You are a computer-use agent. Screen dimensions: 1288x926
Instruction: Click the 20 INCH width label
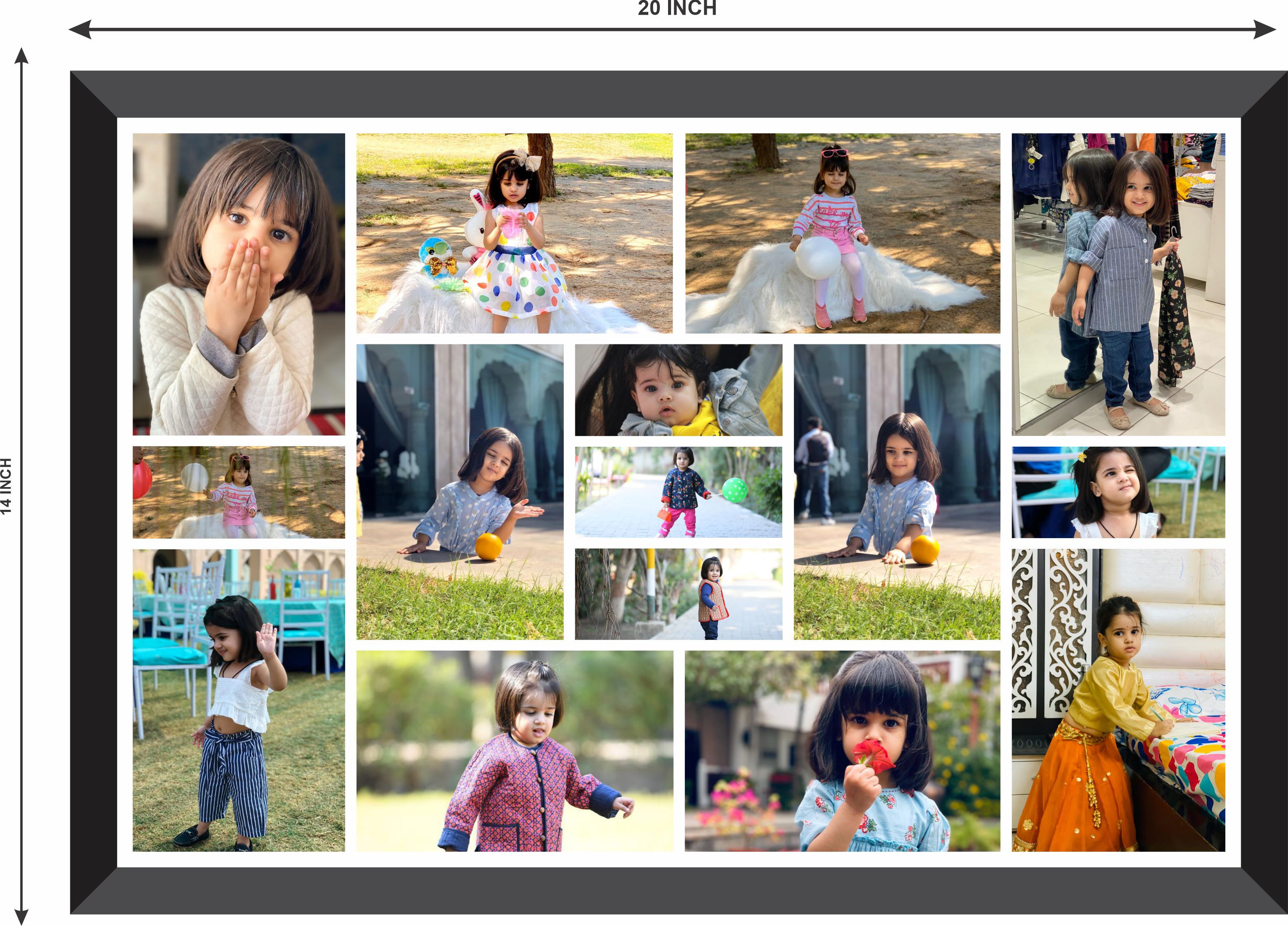tap(677, 9)
